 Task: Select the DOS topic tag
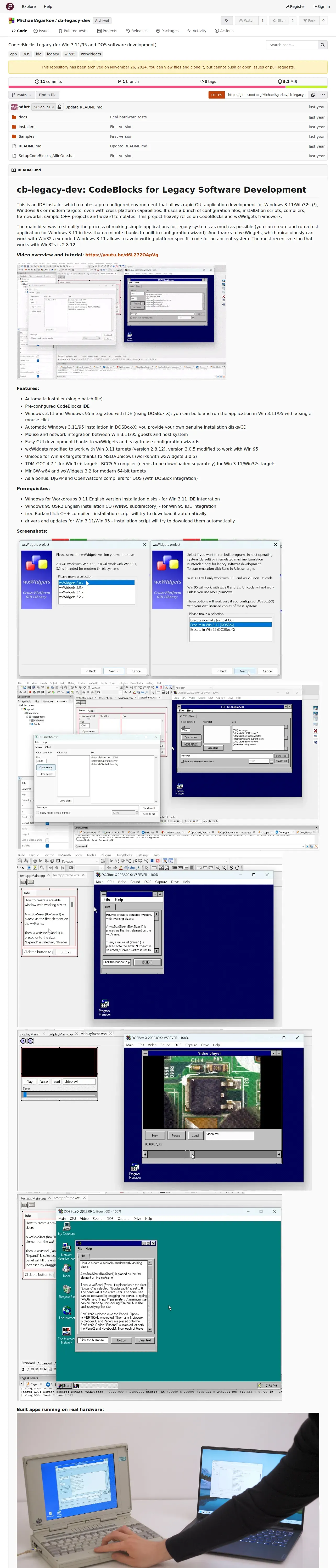click(x=26, y=54)
